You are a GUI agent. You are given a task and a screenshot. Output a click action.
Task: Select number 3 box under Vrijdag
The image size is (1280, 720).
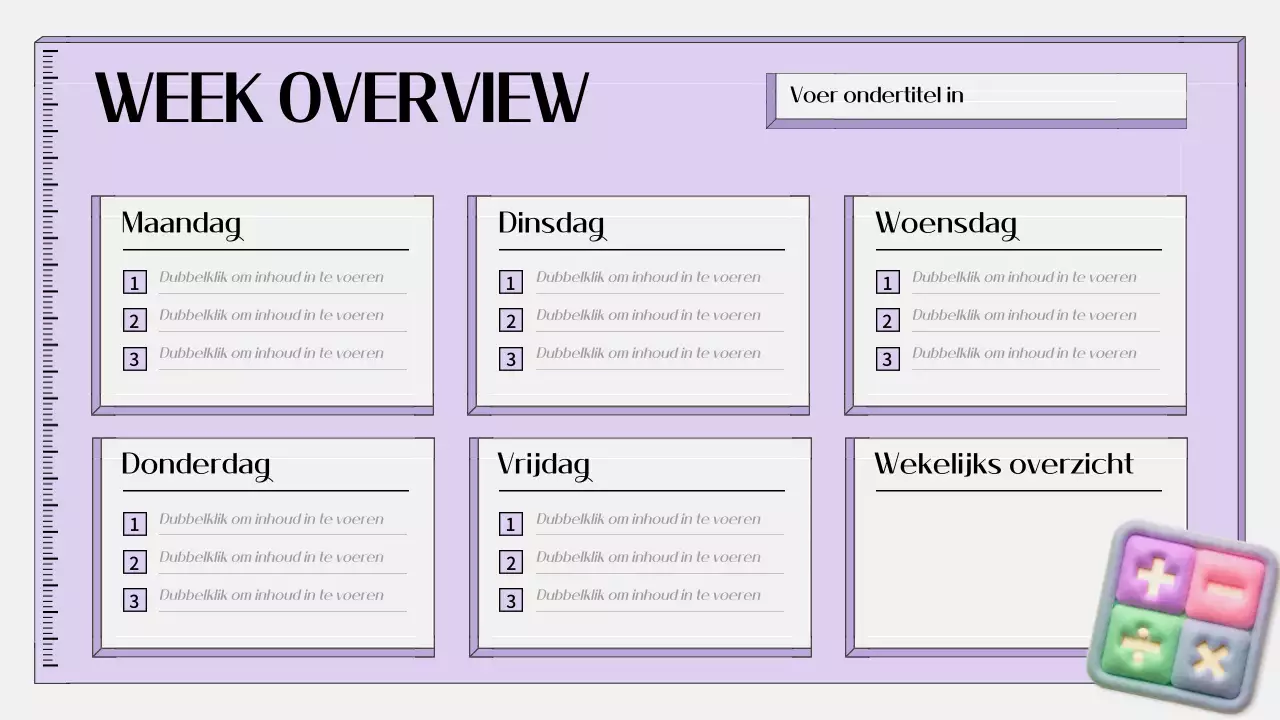pos(511,601)
